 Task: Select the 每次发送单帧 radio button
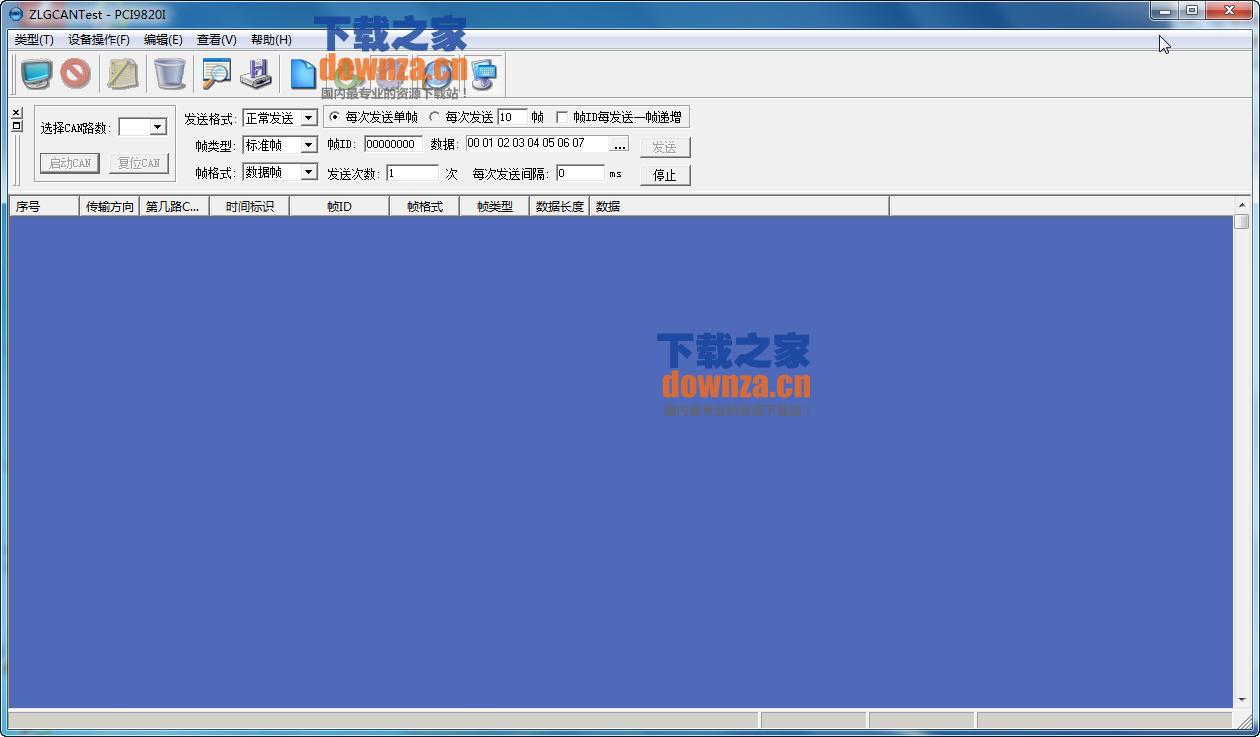pyautogui.click(x=335, y=117)
